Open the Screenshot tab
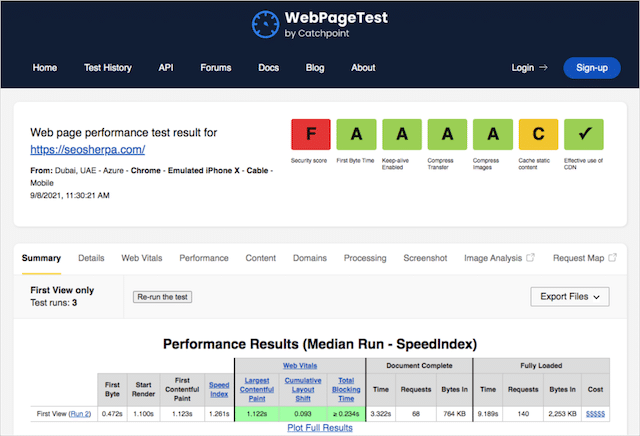The width and height of the screenshot is (640, 436). click(x=425, y=258)
